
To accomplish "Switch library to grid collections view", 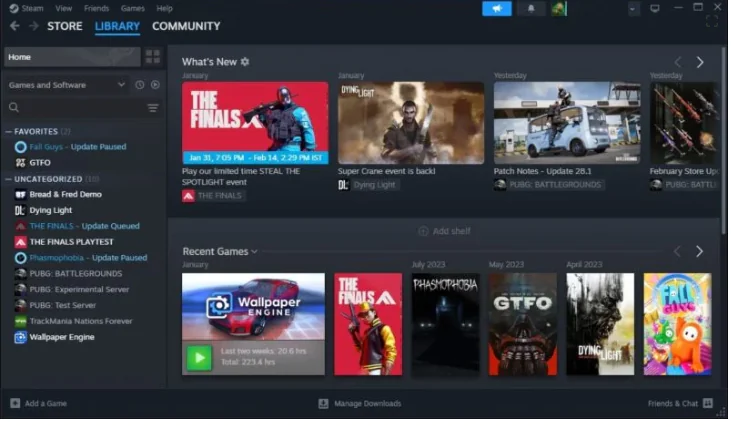I will pyautogui.click(x=152, y=57).
